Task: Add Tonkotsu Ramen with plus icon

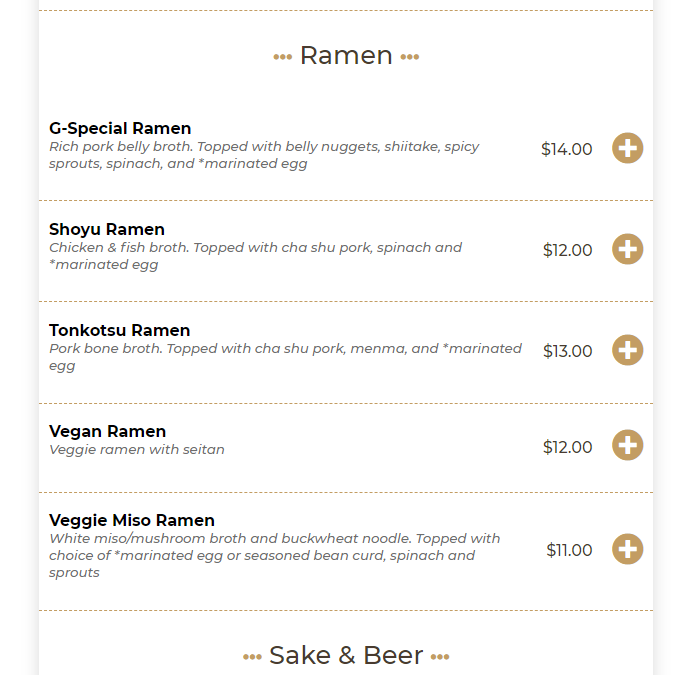Action: (627, 350)
